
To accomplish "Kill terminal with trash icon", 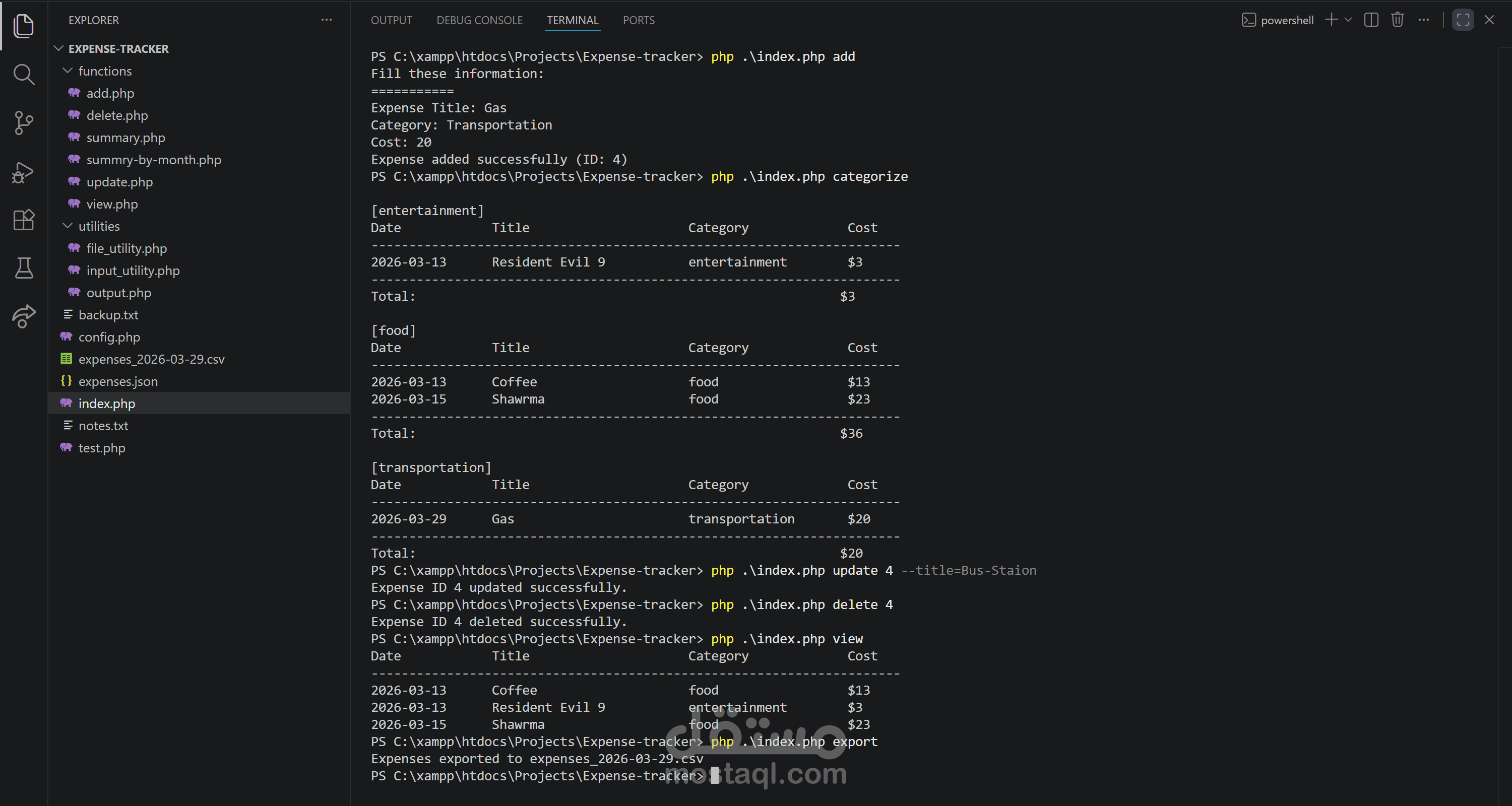I will (x=1398, y=20).
